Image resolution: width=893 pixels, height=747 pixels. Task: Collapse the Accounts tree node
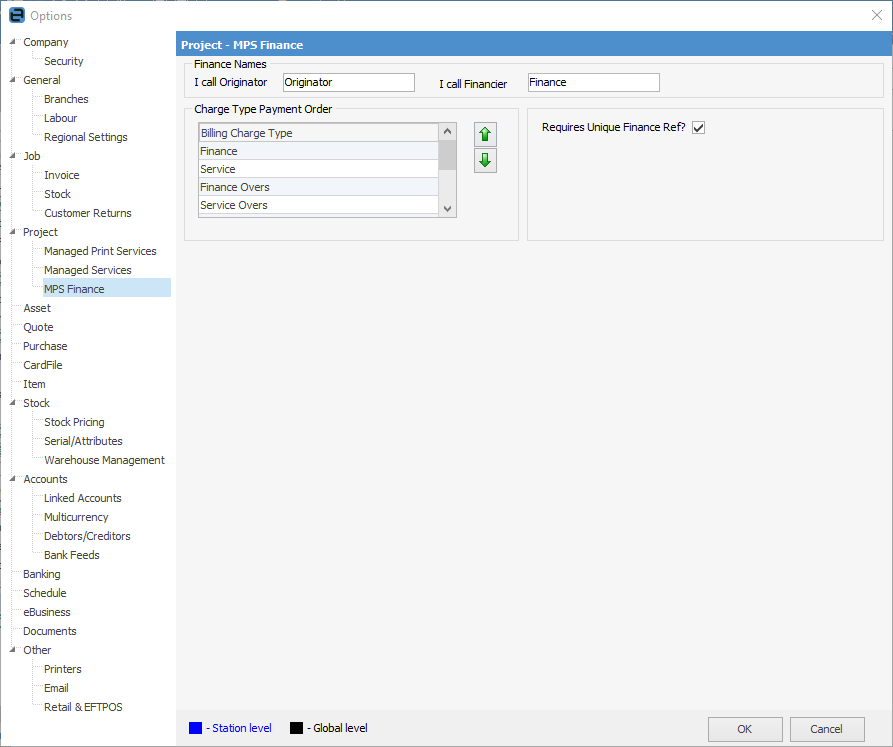click(13, 479)
